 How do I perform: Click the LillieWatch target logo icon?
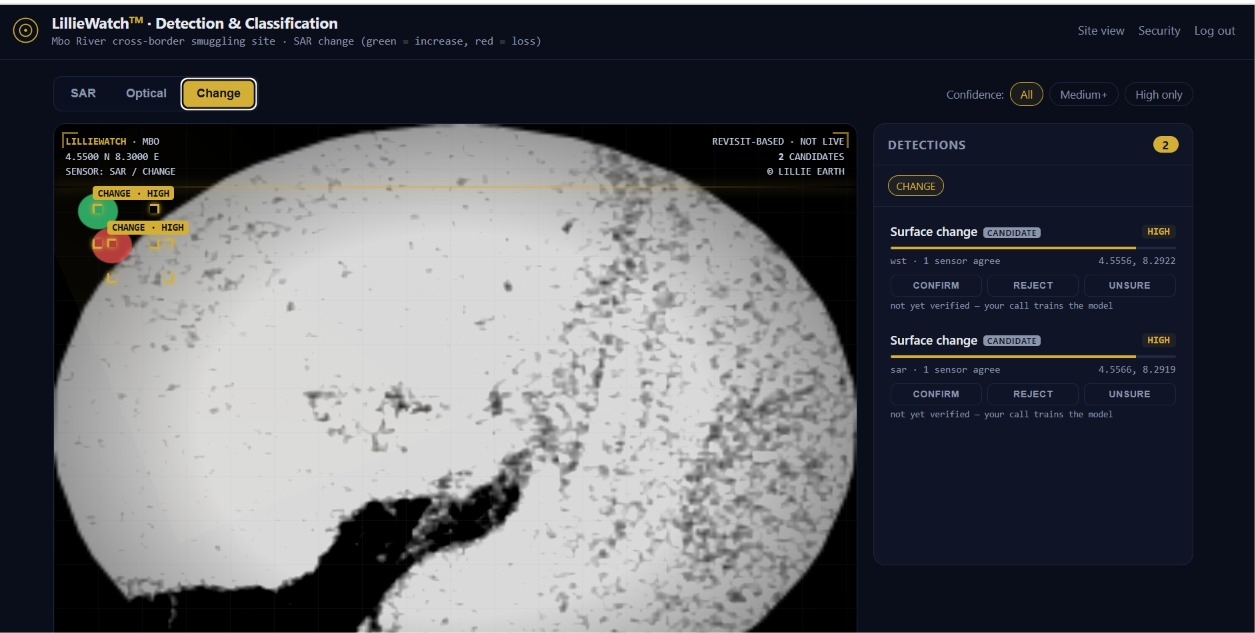25,31
